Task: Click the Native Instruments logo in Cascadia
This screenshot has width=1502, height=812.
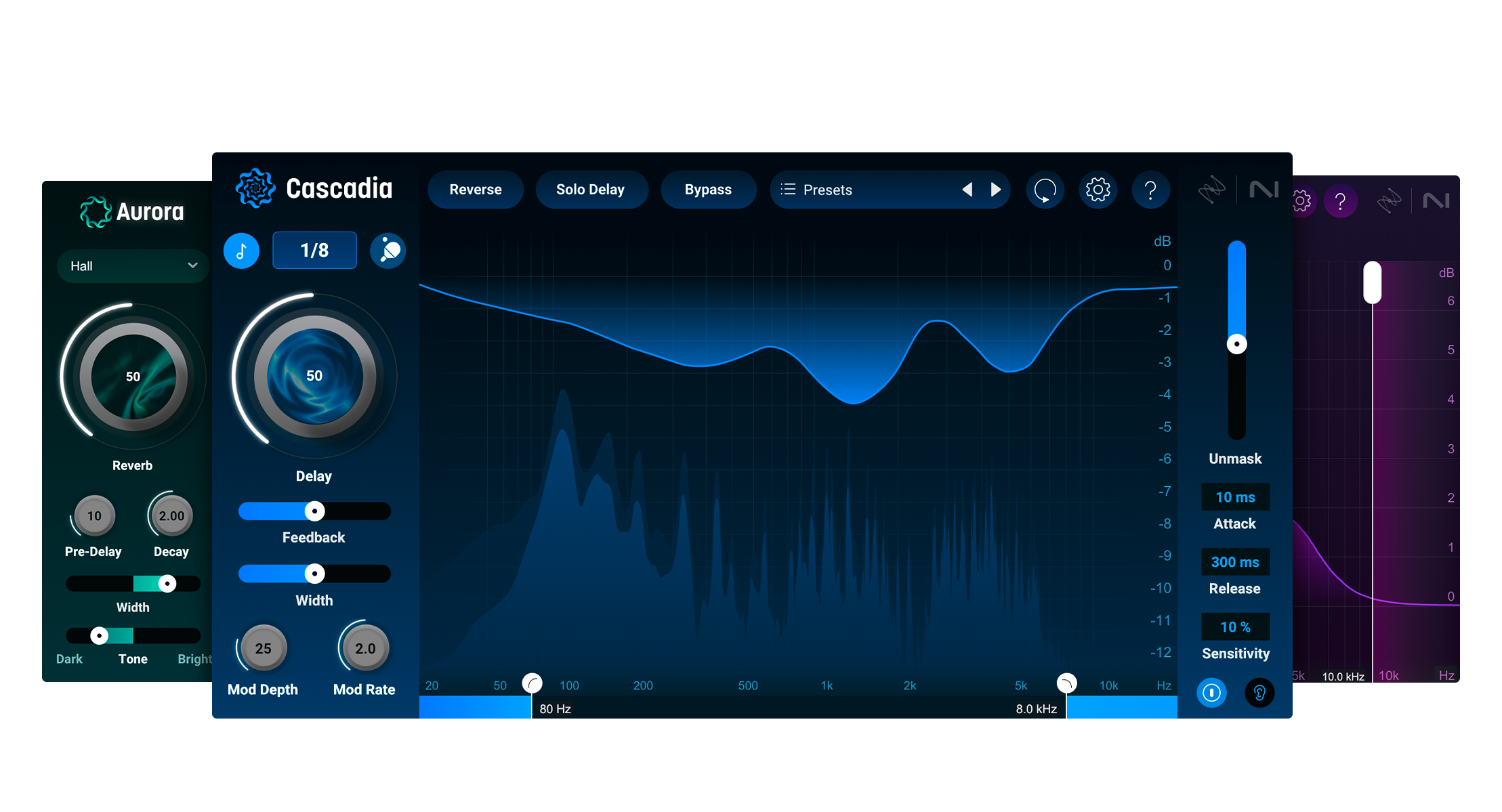Action: tap(1264, 189)
